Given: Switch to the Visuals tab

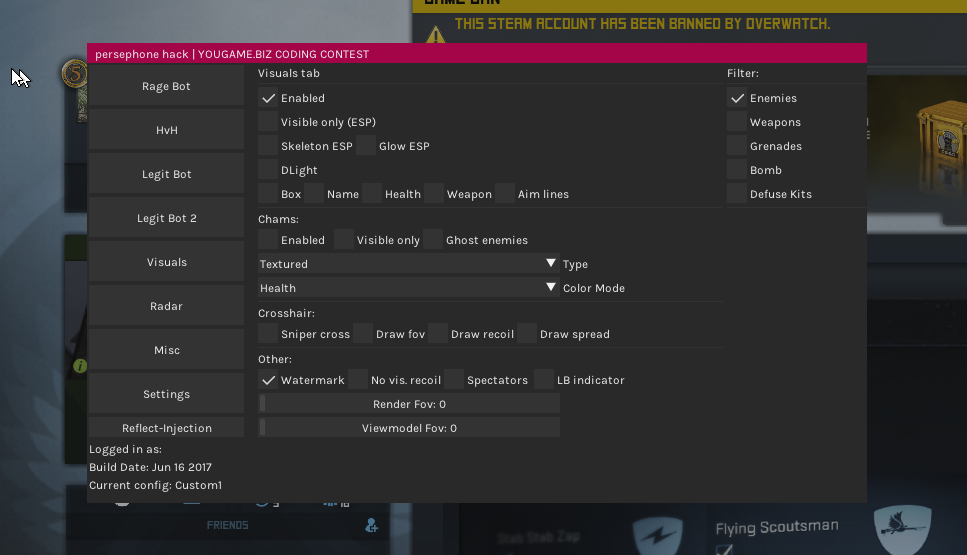Looking at the screenshot, I should 167,262.
